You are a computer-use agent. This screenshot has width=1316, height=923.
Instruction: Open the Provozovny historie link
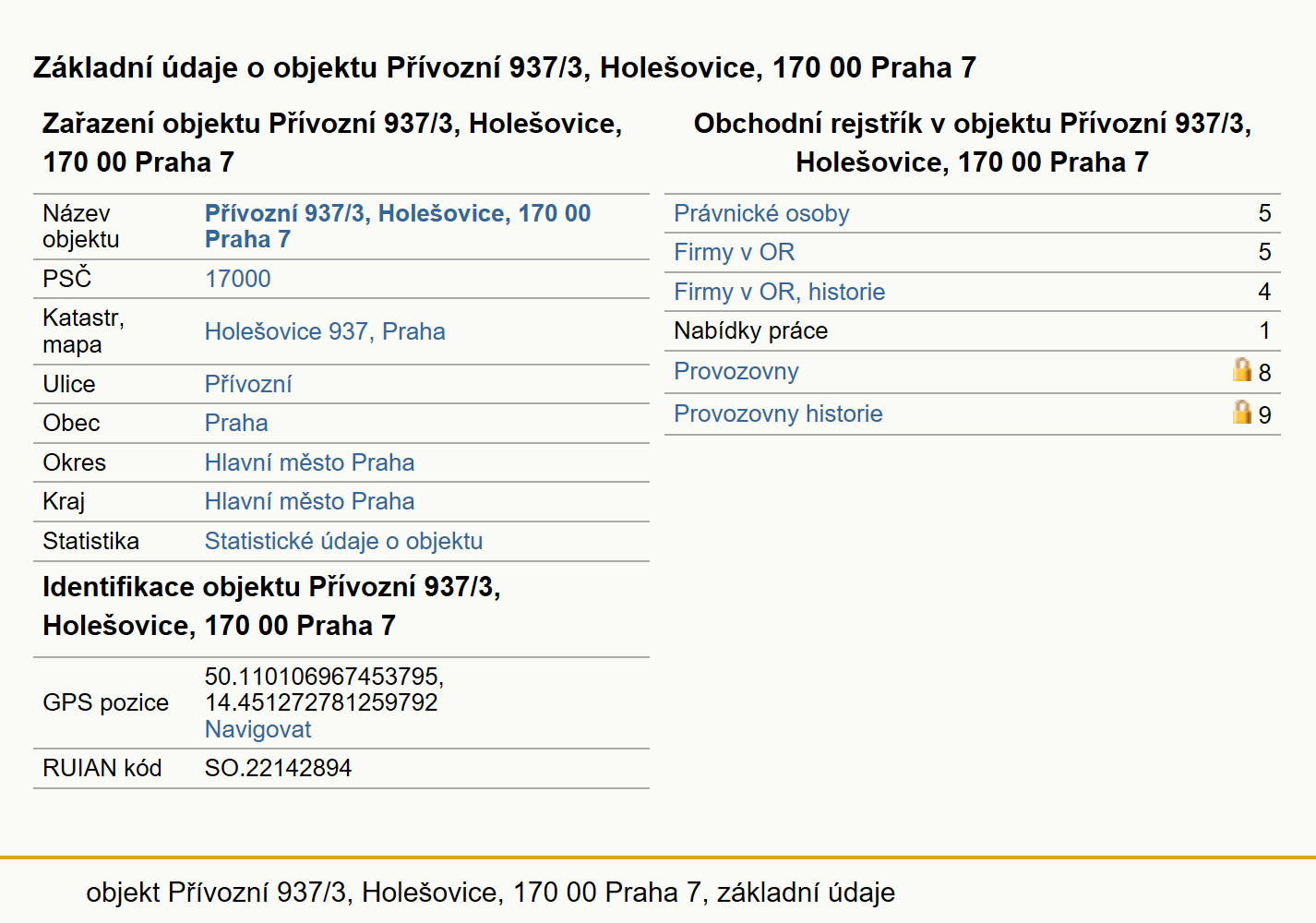tap(778, 414)
